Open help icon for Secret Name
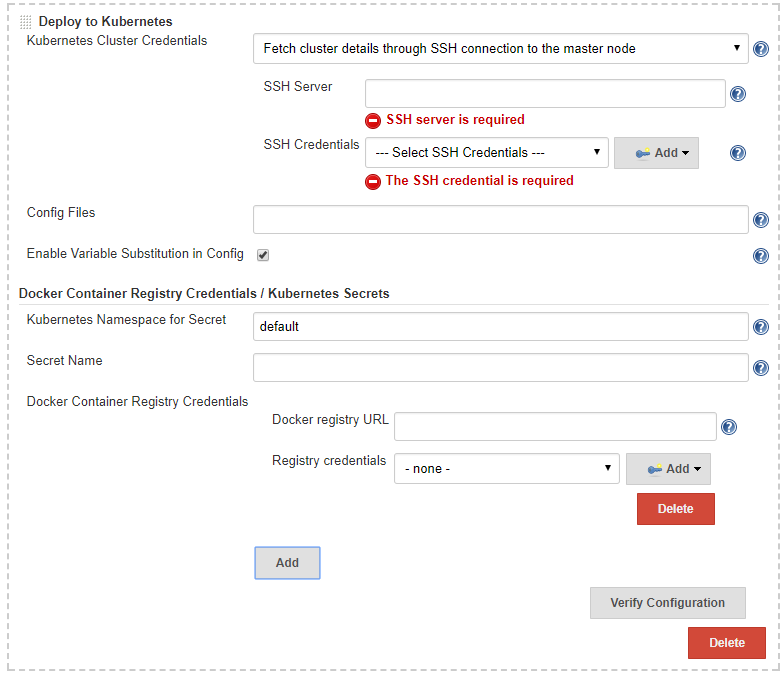Screen dimensions: 783x674 click(x=761, y=368)
